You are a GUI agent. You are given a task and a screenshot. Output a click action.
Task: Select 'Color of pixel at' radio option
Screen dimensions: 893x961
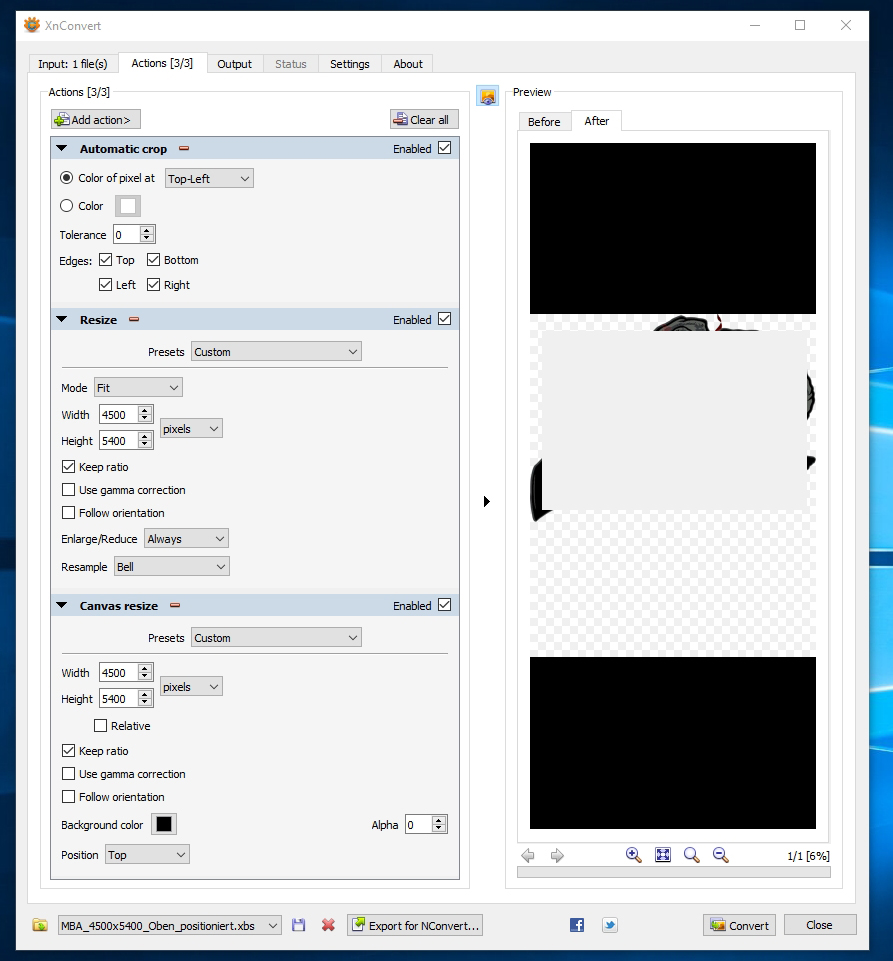pyautogui.click(x=66, y=178)
